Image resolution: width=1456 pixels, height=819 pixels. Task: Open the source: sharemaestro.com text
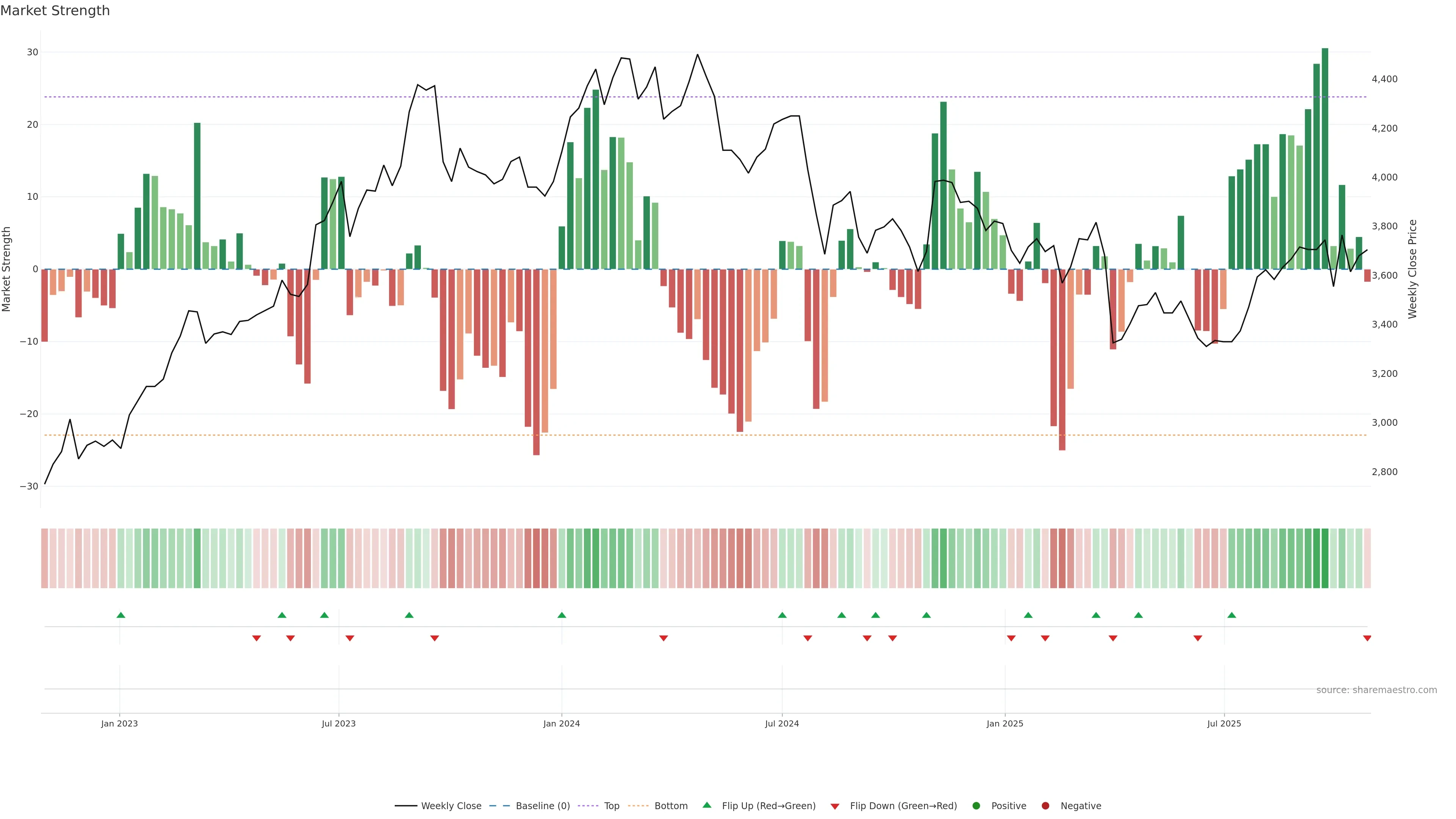pyautogui.click(x=1376, y=690)
